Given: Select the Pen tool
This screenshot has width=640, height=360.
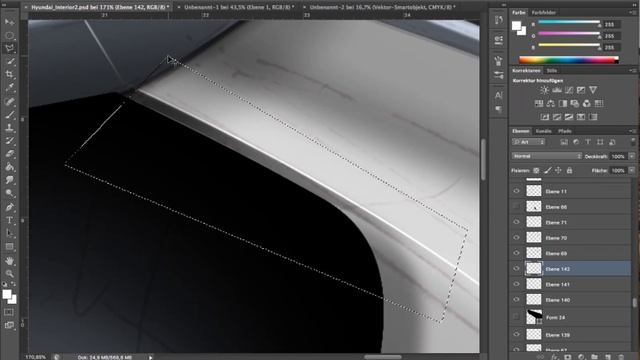Looking at the screenshot, I should tap(9, 207).
